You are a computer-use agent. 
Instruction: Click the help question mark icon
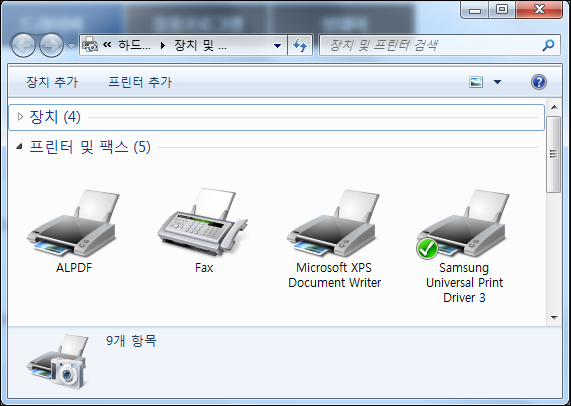tap(539, 82)
